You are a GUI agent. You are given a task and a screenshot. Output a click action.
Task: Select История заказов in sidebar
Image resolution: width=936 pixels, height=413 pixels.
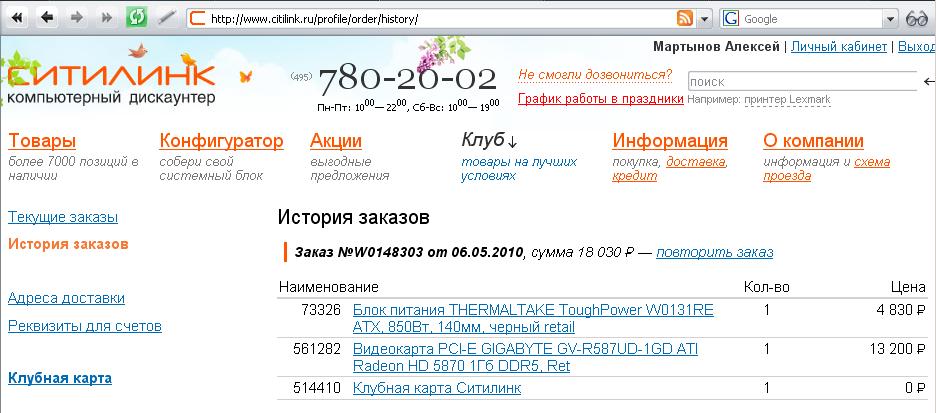[x=68, y=244]
